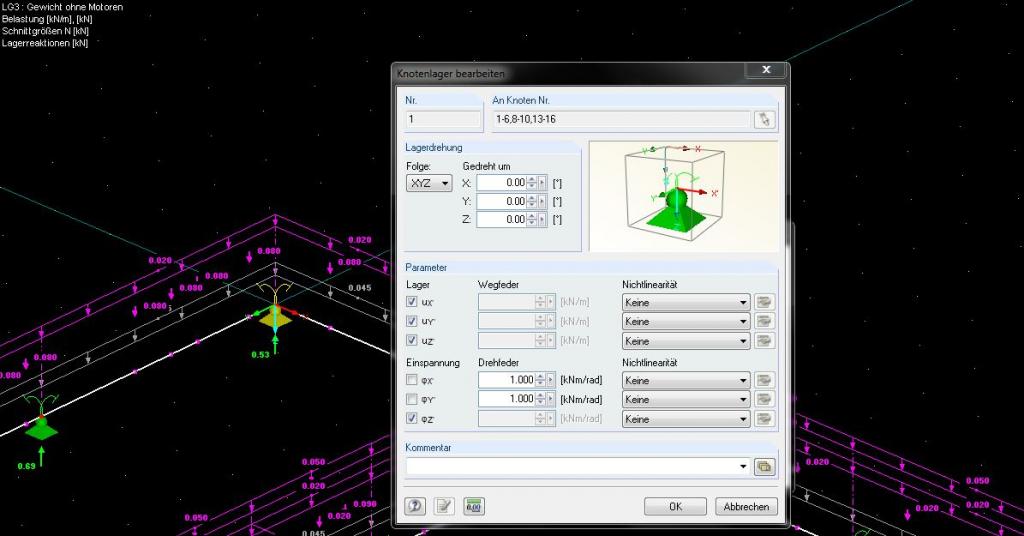The width and height of the screenshot is (1024, 536).
Task: Click the support reaction value 0.53
Action: click(260, 355)
